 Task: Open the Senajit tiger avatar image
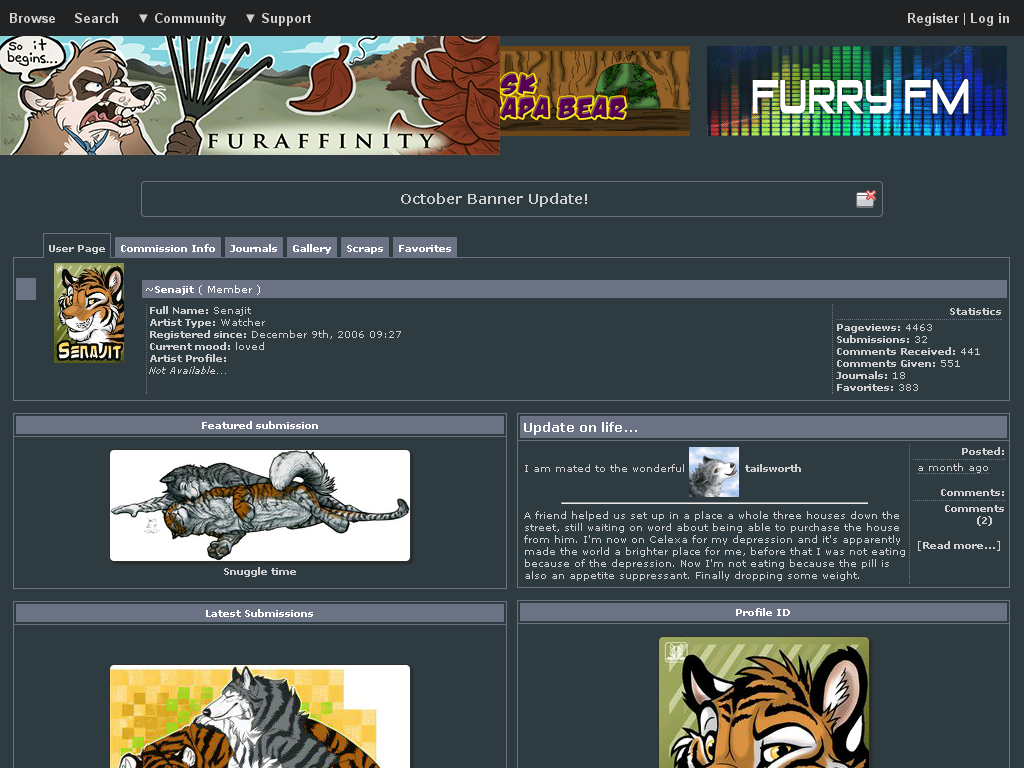(89, 313)
